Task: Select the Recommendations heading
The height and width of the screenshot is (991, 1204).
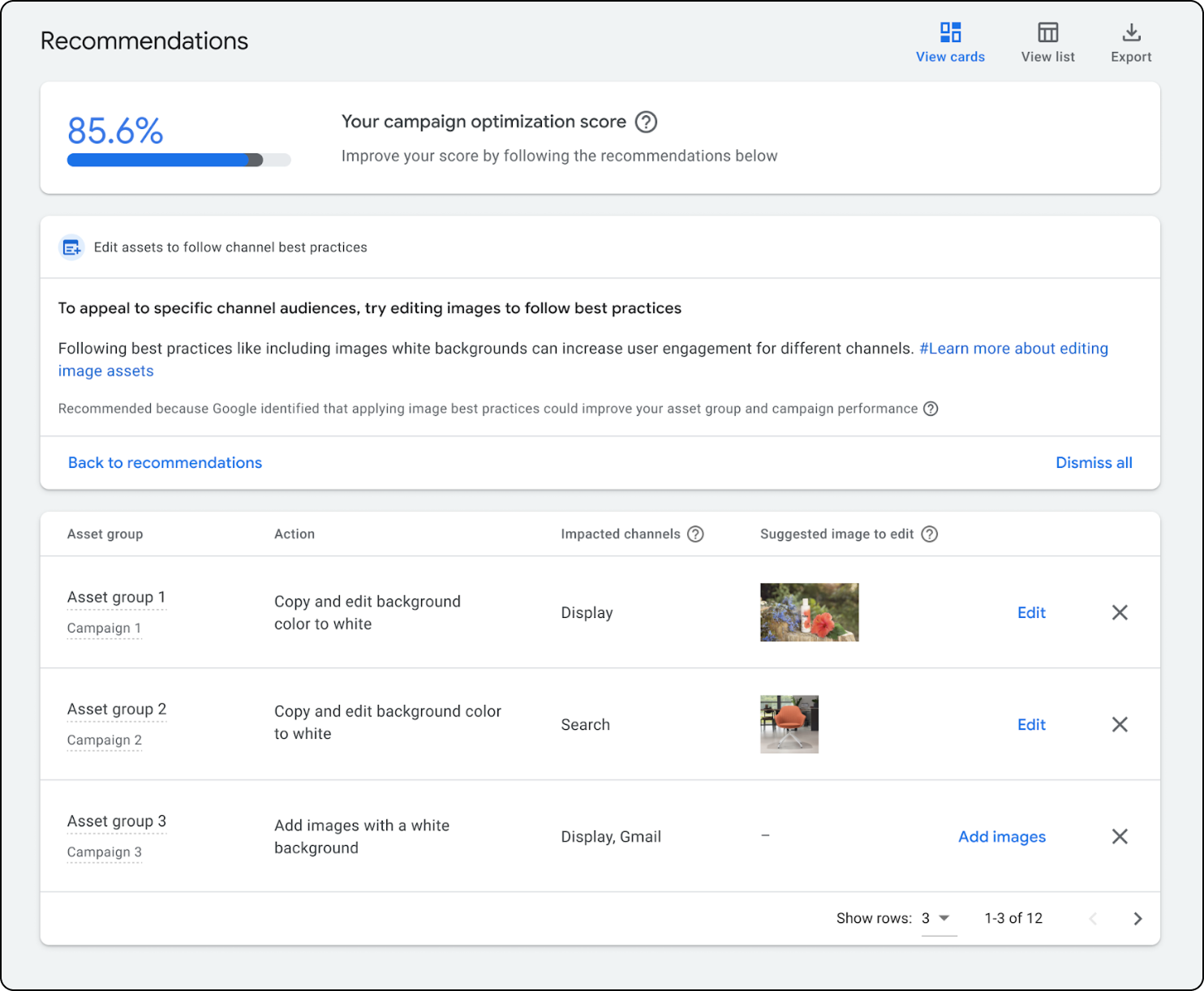Action: point(144,40)
